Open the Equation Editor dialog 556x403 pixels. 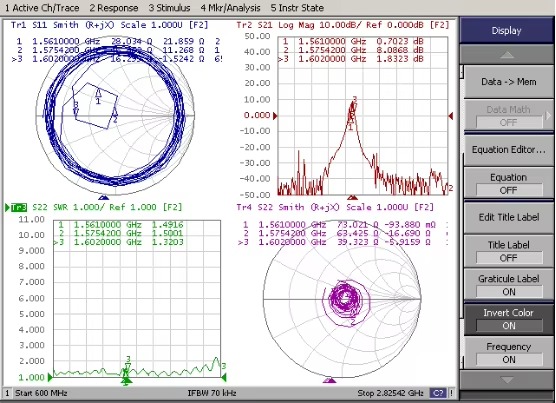(508, 150)
